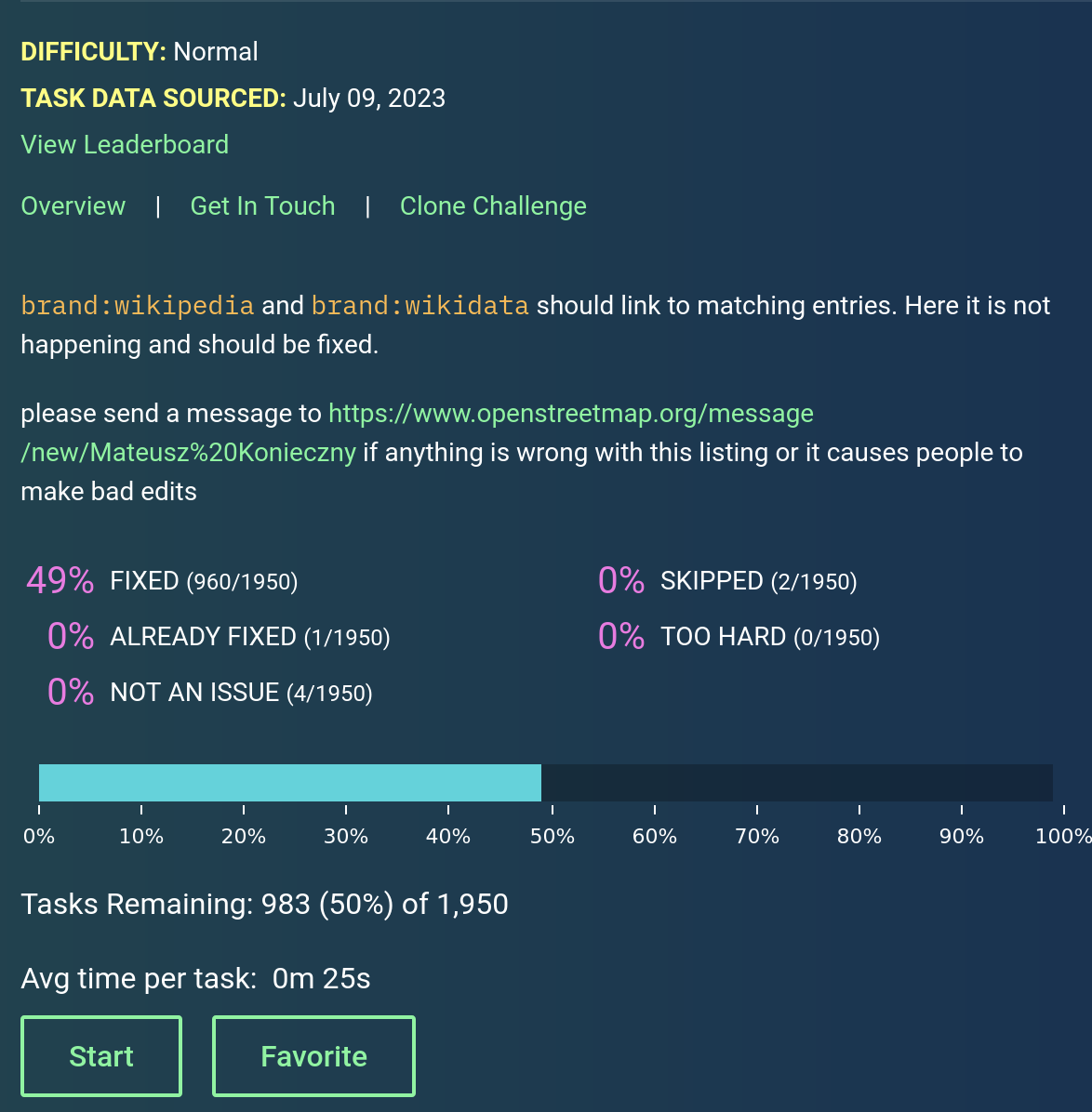Click the challenge completion progress bar
Screen dimensions: 1092x1112
[545, 782]
